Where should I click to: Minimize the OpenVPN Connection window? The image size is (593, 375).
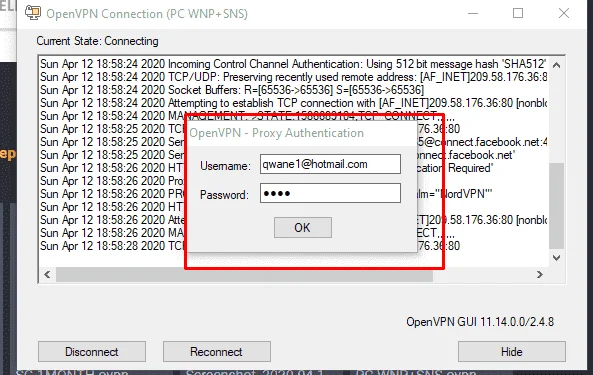point(473,13)
